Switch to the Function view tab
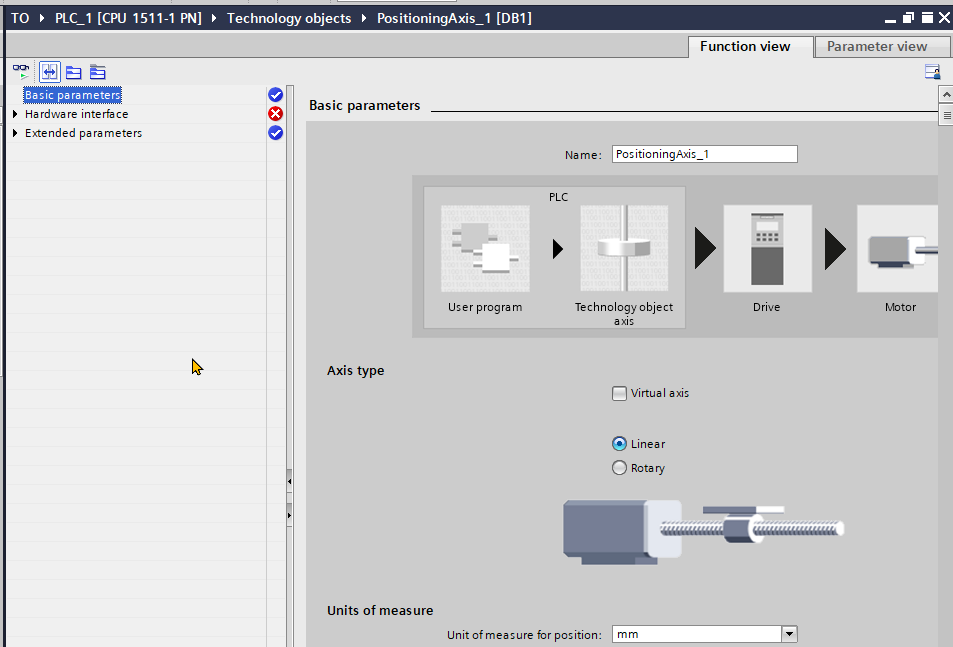Viewport: 953px width, 647px height. (751, 47)
